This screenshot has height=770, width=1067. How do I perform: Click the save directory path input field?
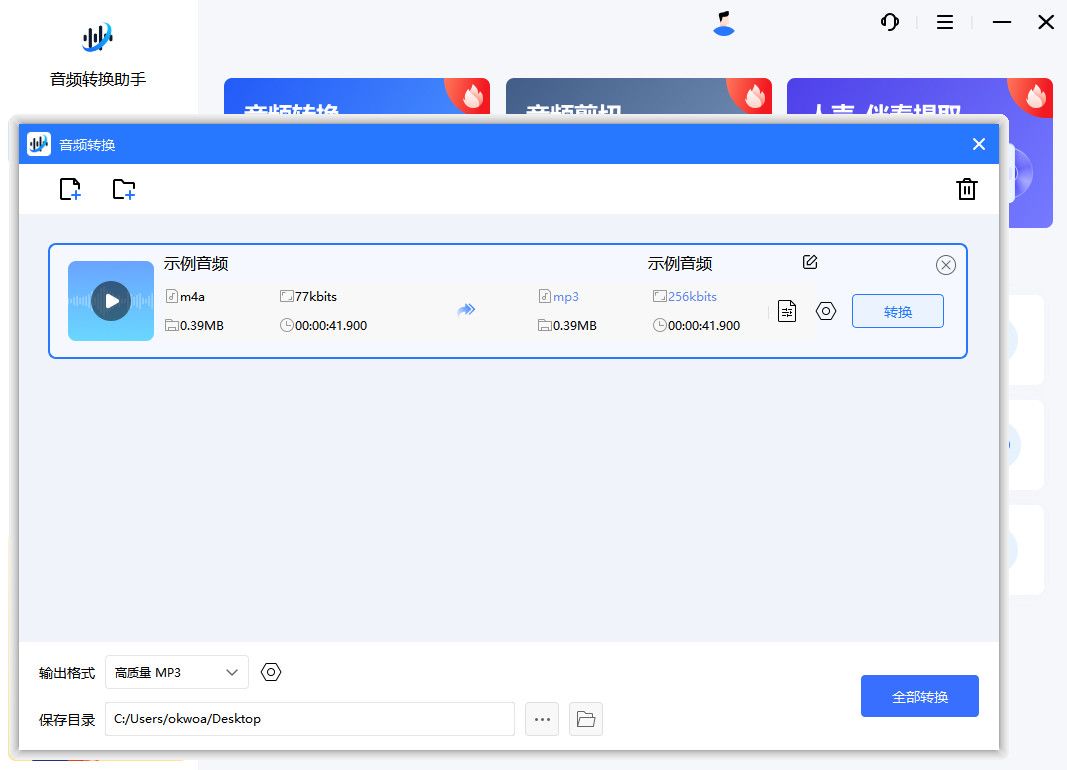[310, 719]
